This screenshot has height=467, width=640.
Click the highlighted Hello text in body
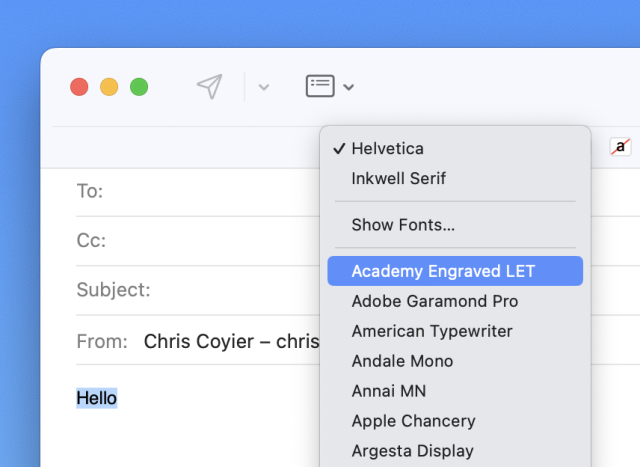pyautogui.click(x=97, y=398)
